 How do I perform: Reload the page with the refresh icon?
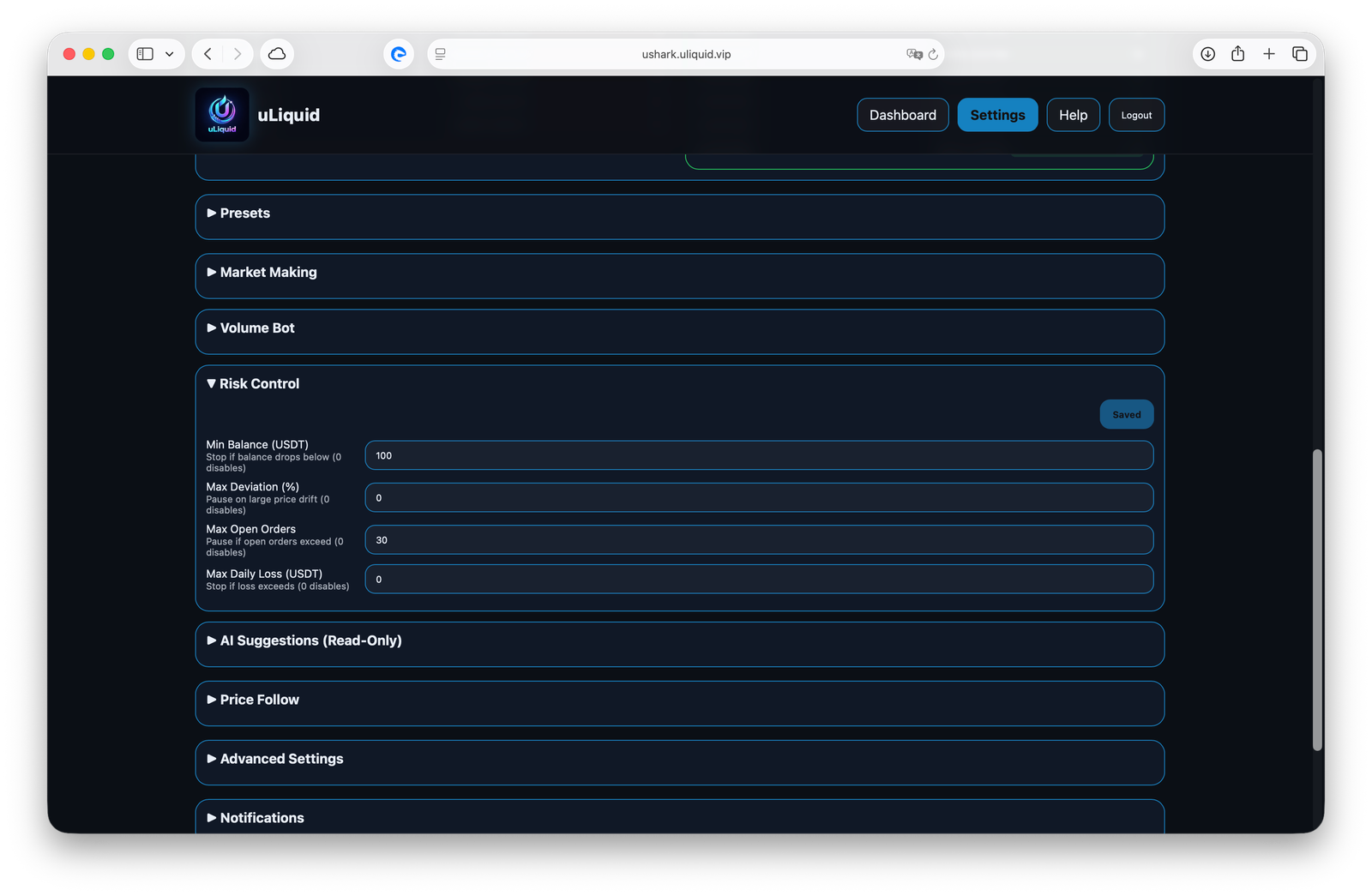pyautogui.click(x=934, y=54)
